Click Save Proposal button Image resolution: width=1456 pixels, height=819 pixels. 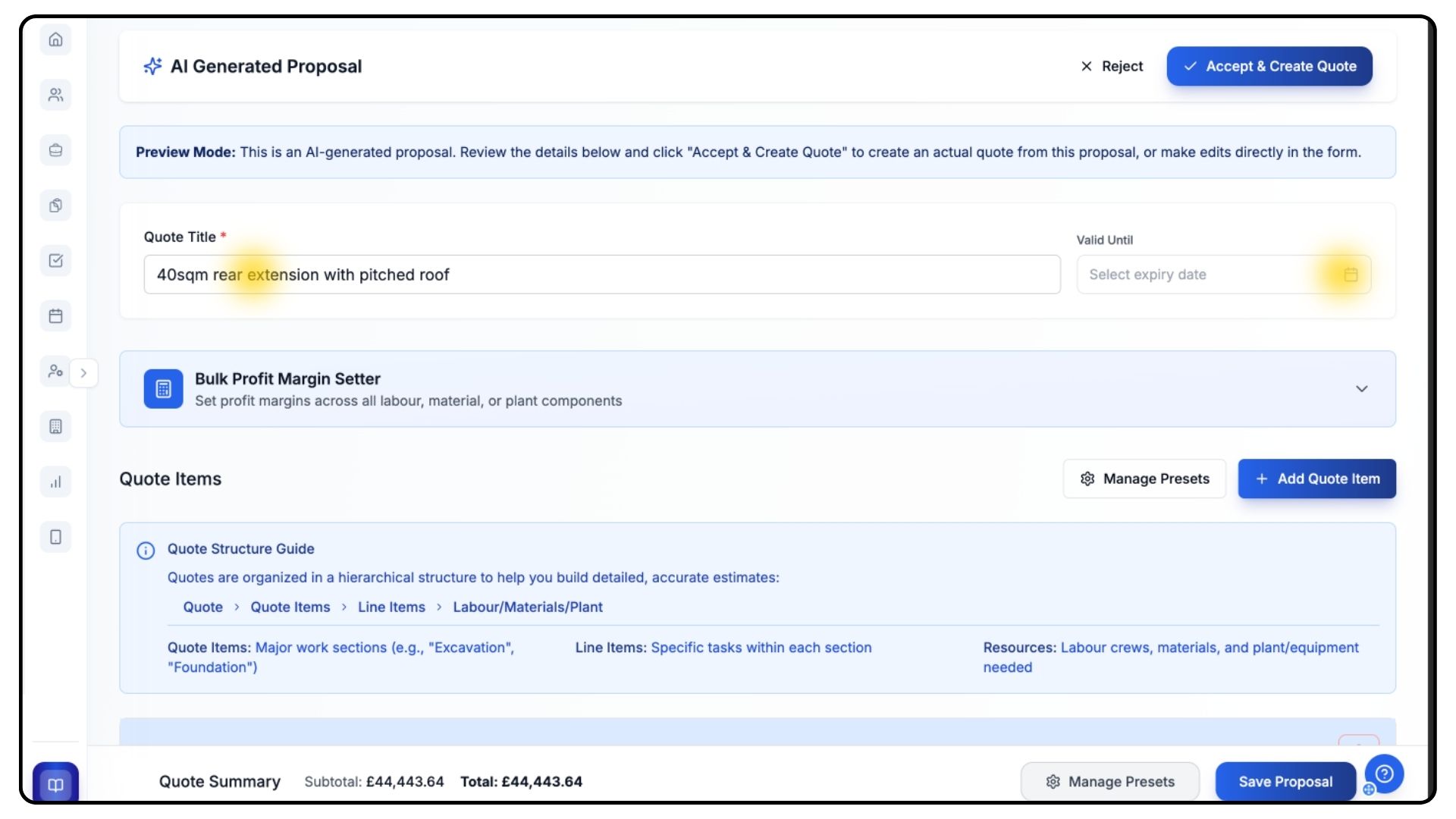tap(1285, 781)
